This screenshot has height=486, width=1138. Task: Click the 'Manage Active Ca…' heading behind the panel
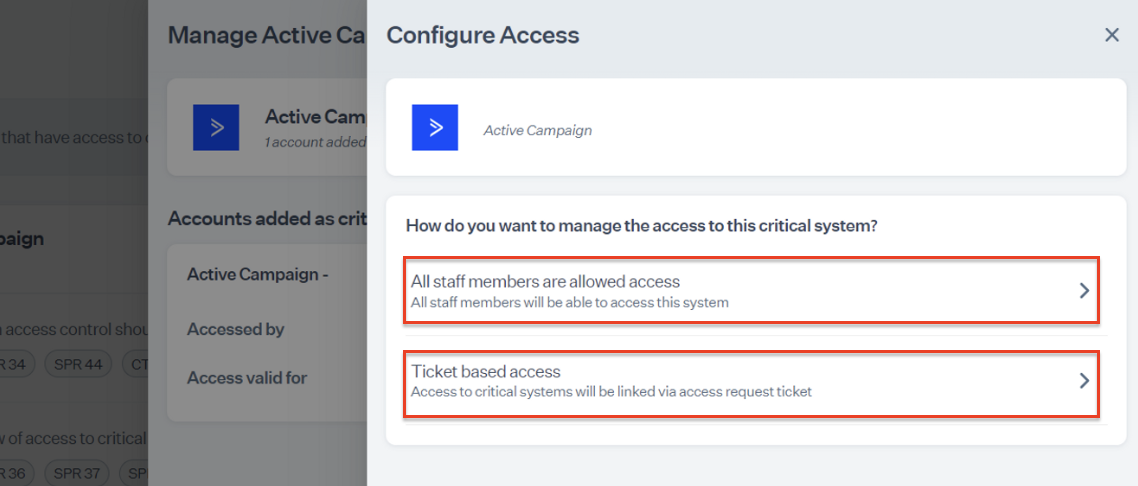tap(263, 36)
